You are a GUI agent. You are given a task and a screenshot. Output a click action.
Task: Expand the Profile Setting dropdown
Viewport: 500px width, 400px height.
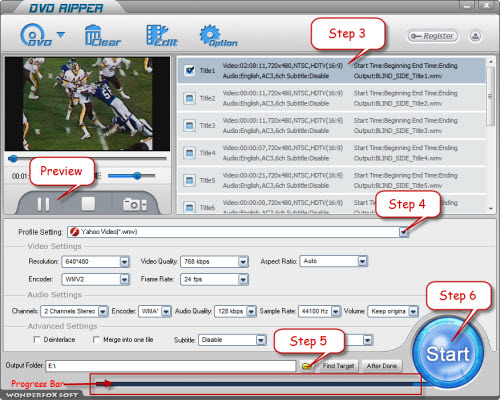404,232
